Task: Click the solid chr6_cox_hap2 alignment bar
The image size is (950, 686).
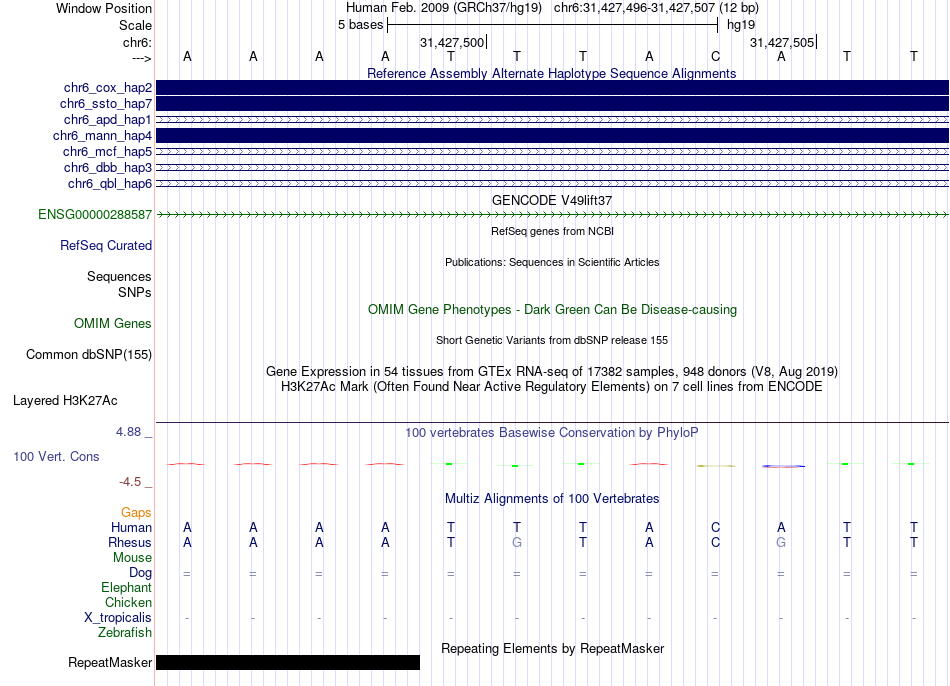Action: pyautogui.click(x=552, y=88)
